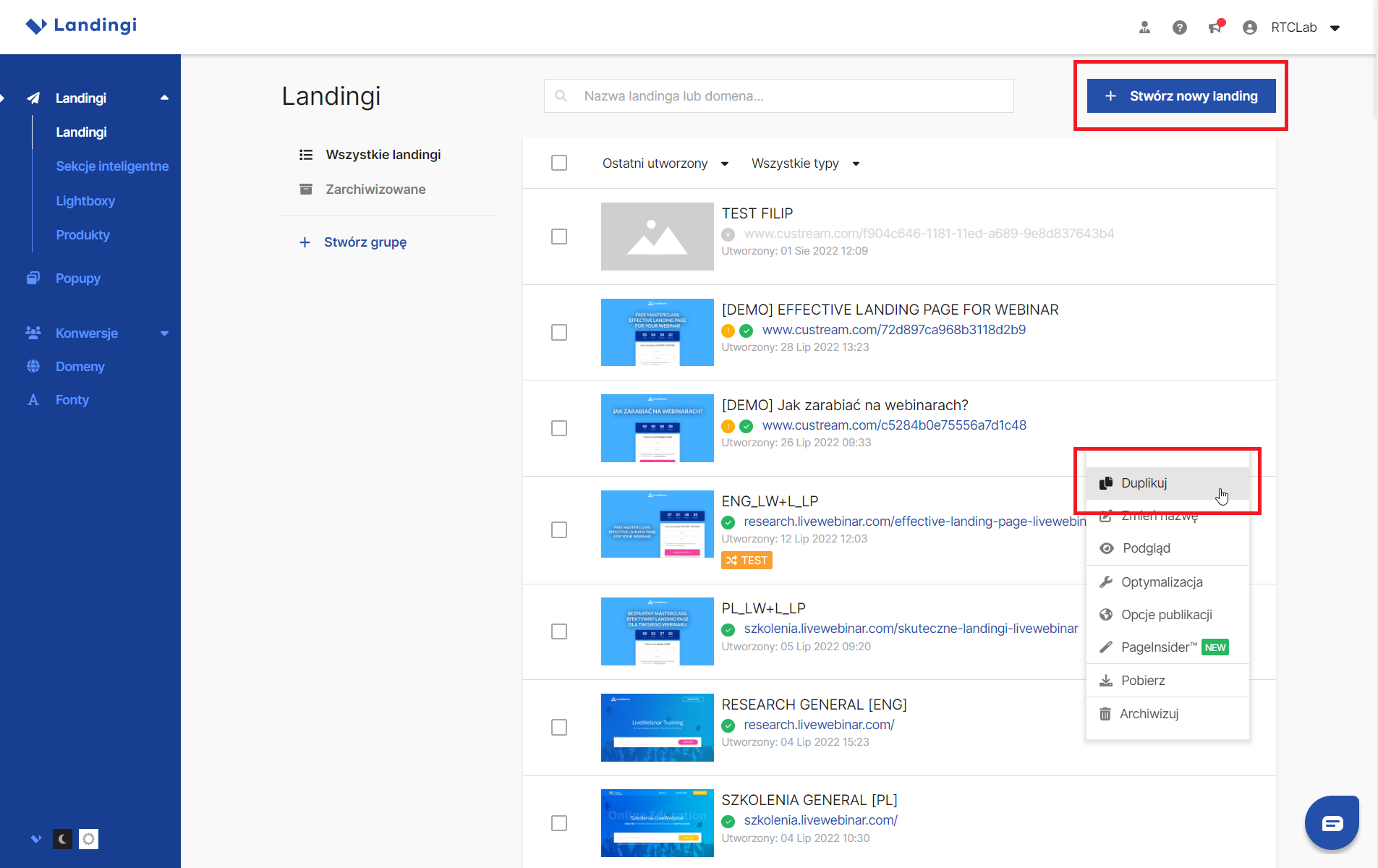Tick the select-all landings checkbox
The image size is (1378, 868).
pyautogui.click(x=559, y=163)
